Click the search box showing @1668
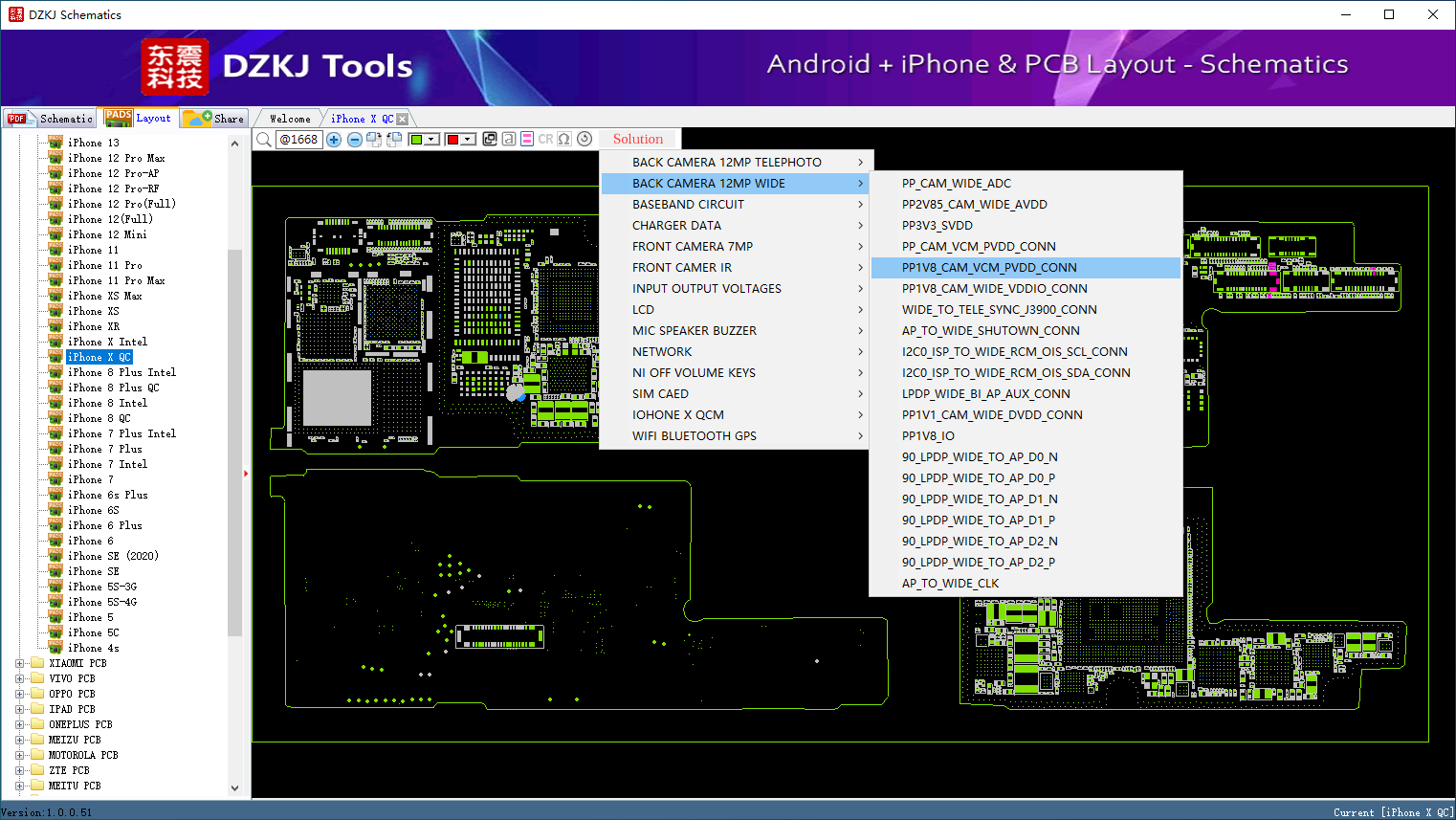 point(298,140)
